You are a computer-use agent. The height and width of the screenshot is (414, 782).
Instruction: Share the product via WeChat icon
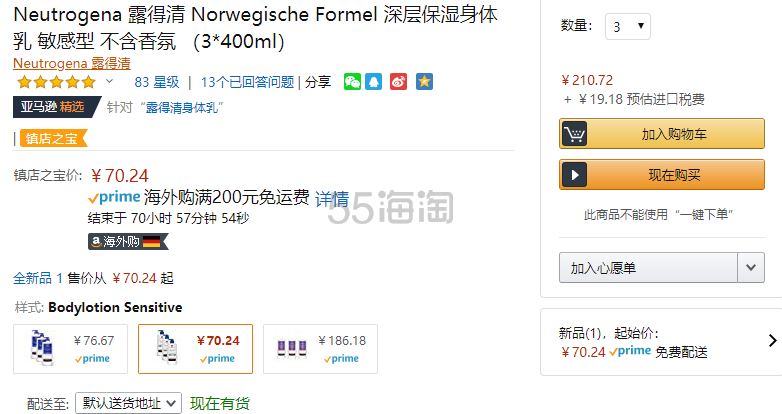pos(352,82)
